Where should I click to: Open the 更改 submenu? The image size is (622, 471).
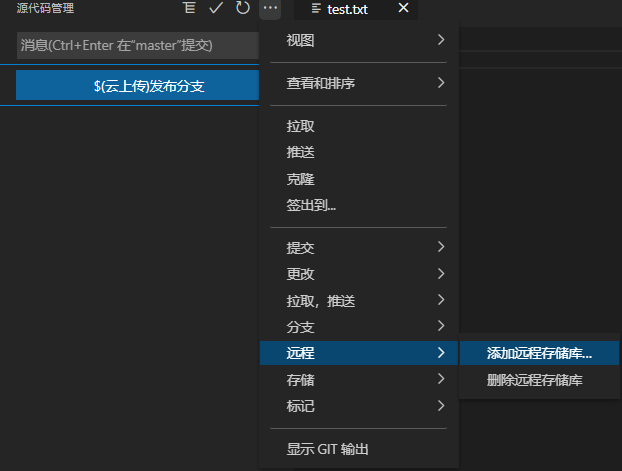(x=359, y=274)
